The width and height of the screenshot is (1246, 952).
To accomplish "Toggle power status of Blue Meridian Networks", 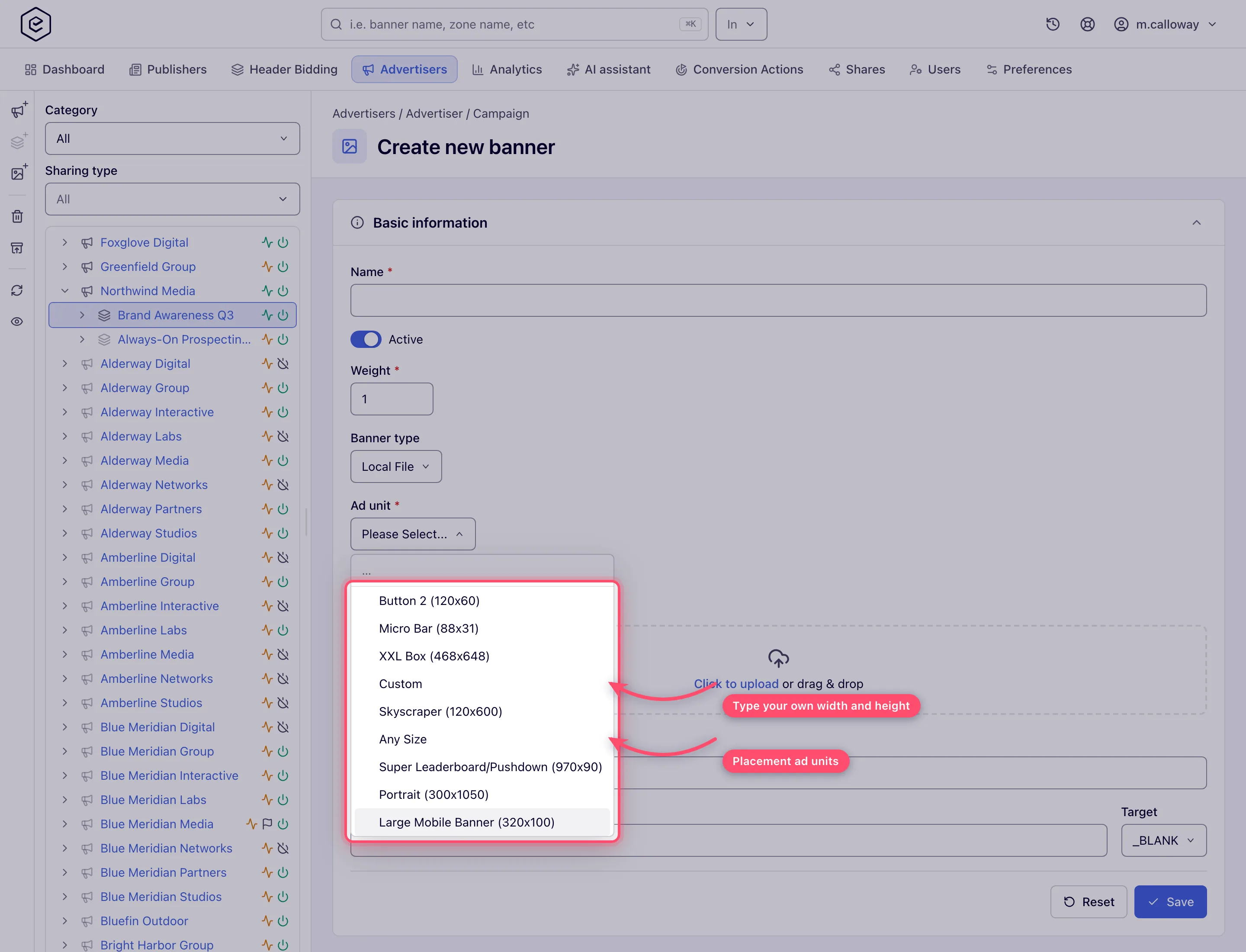I will [283, 848].
